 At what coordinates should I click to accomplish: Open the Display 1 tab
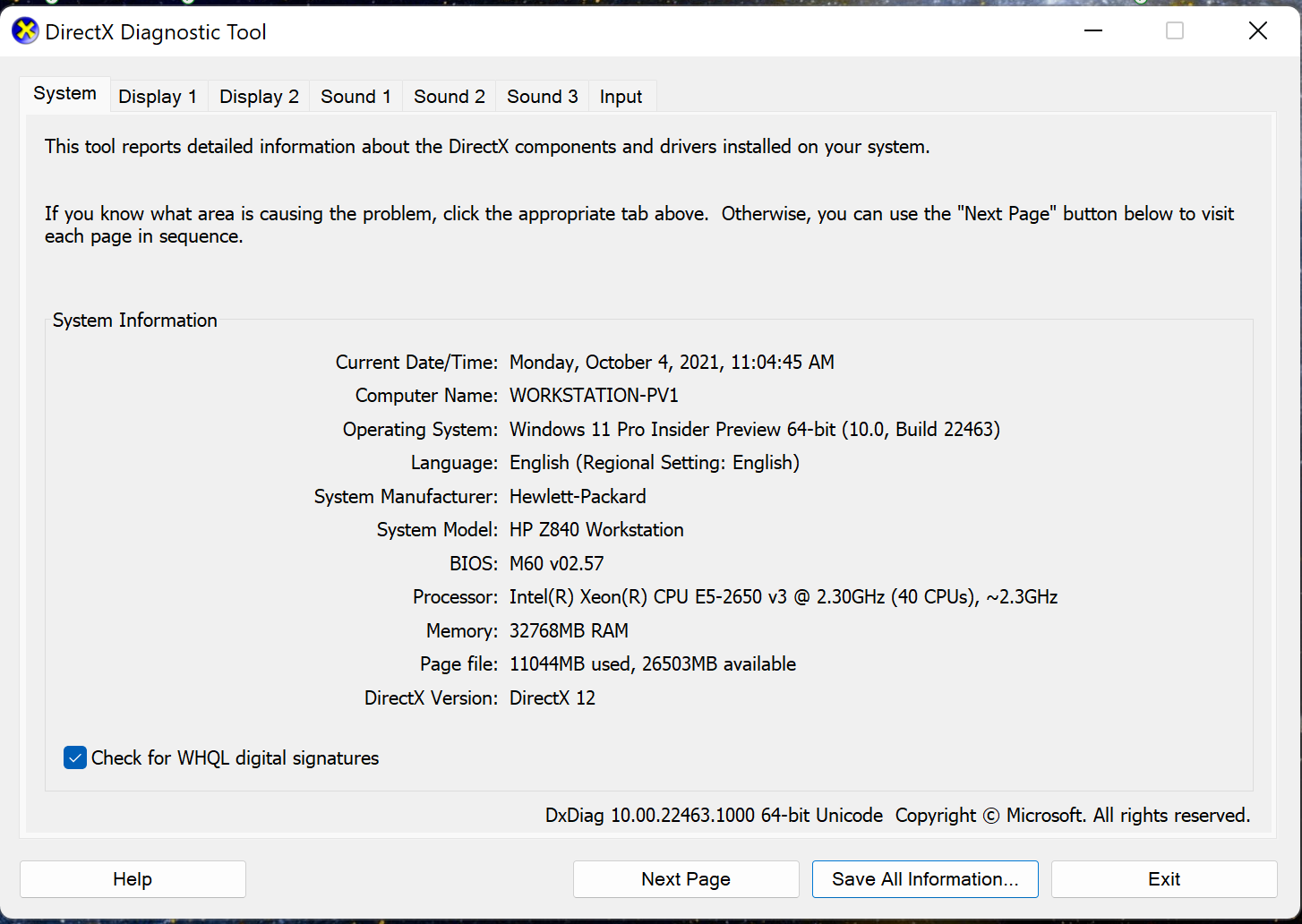tap(158, 97)
